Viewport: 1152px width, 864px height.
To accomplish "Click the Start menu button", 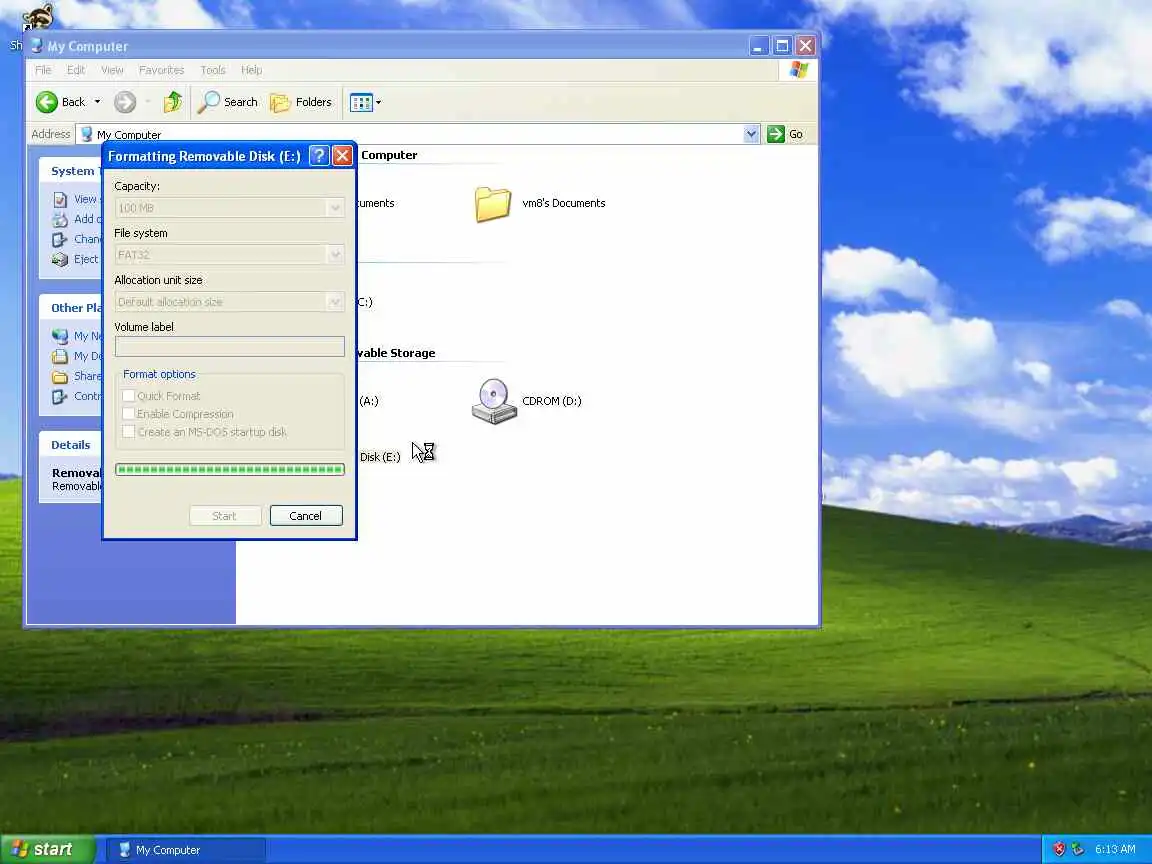I will [48, 849].
